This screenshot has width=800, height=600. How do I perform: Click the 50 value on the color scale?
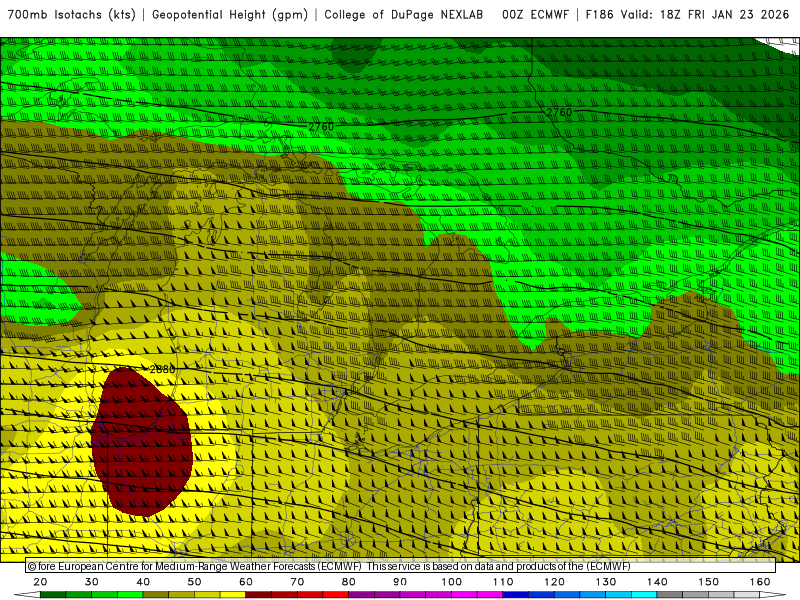pos(194,582)
